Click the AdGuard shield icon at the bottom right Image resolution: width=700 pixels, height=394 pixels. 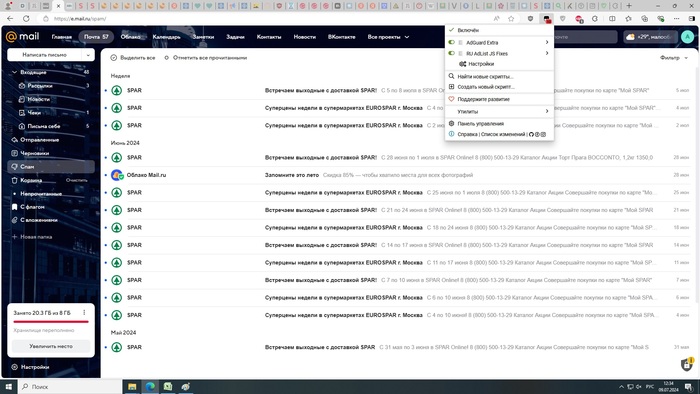(687, 365)
